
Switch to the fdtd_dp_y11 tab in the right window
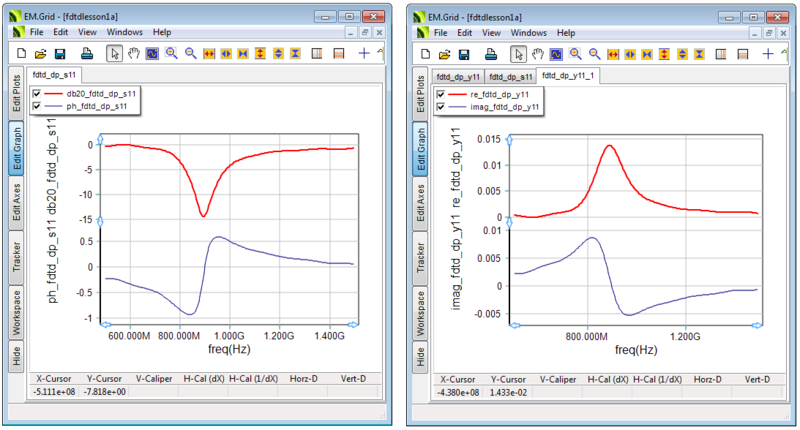click(461, 76)
